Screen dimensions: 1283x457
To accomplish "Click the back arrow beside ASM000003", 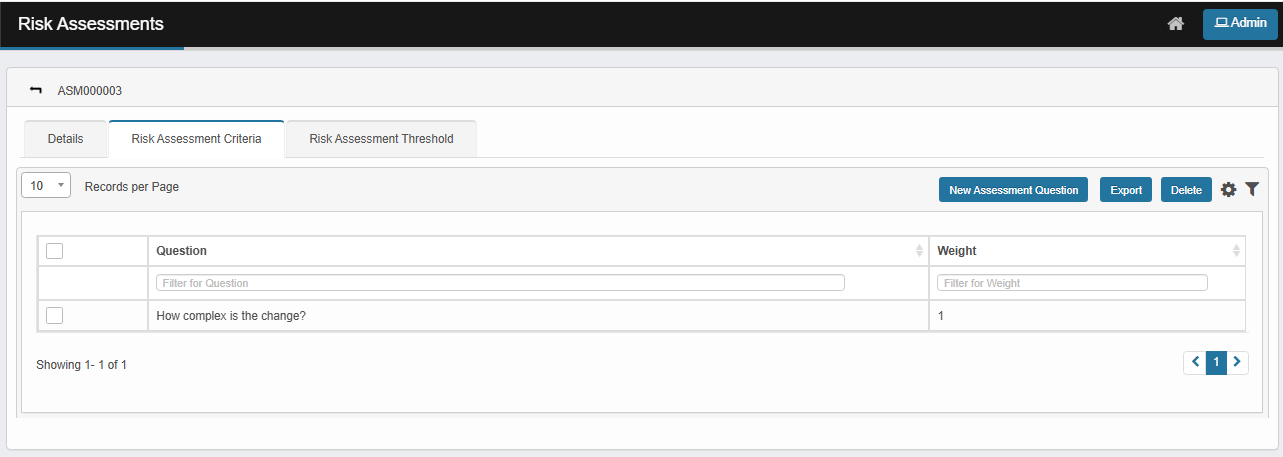I will (36, 90).
